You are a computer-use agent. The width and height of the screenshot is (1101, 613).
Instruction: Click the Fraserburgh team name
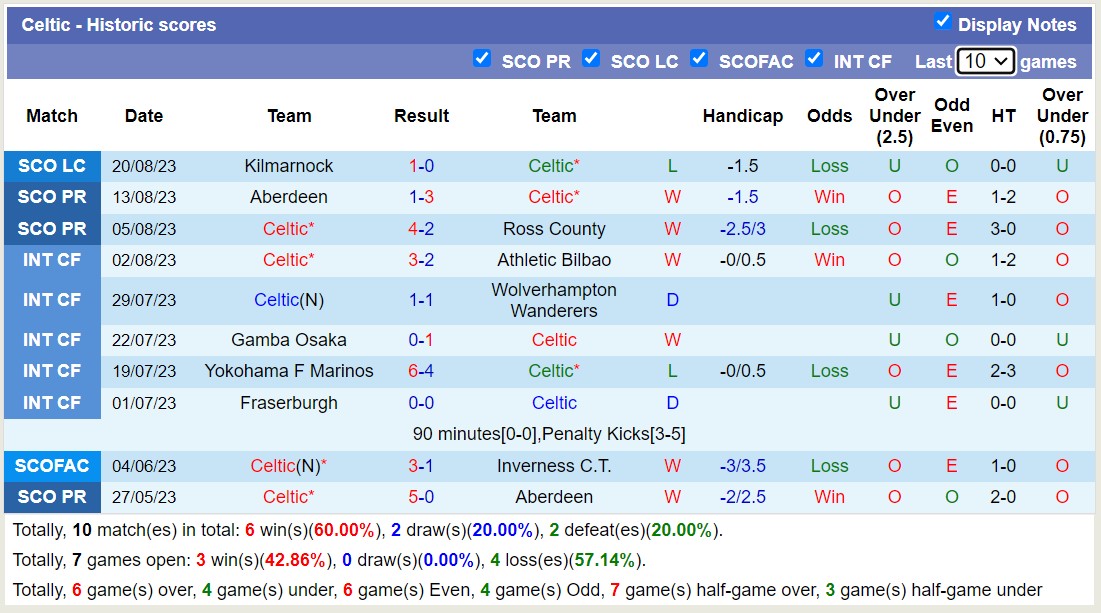289,402
